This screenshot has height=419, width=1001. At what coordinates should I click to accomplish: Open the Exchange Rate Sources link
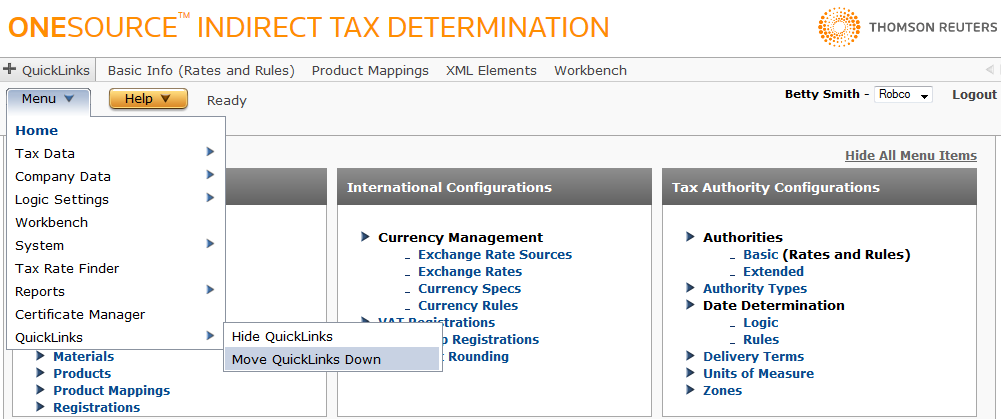point(494,255)
